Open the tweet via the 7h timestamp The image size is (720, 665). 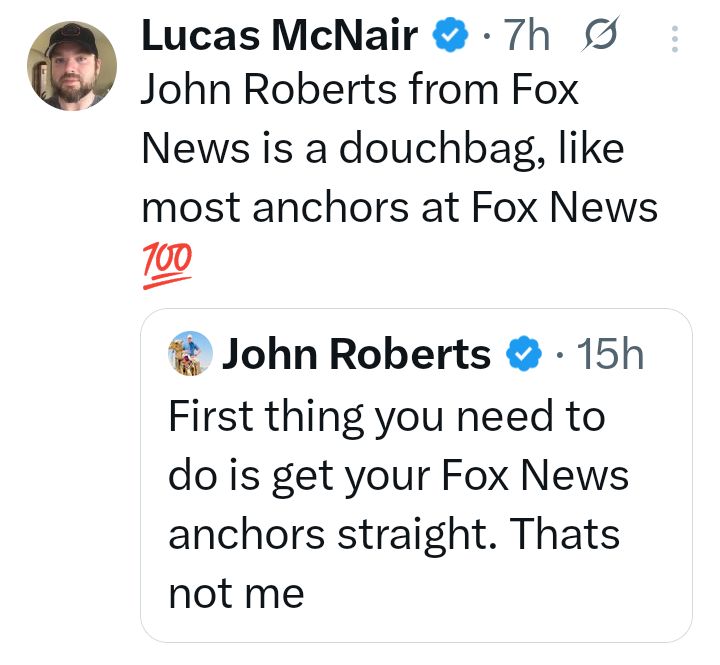point(525,38)
